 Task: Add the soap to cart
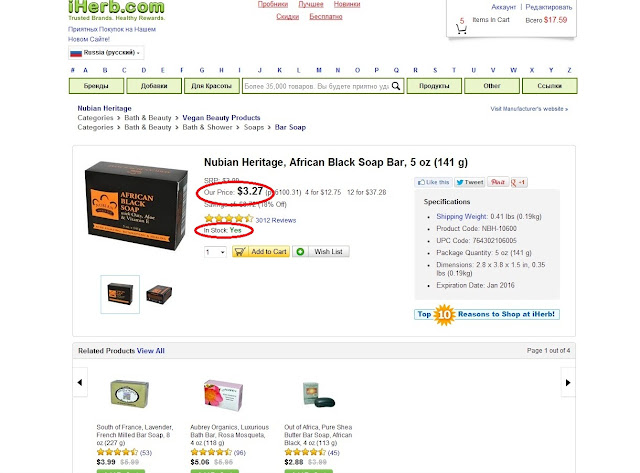click(x=261, y=252)
